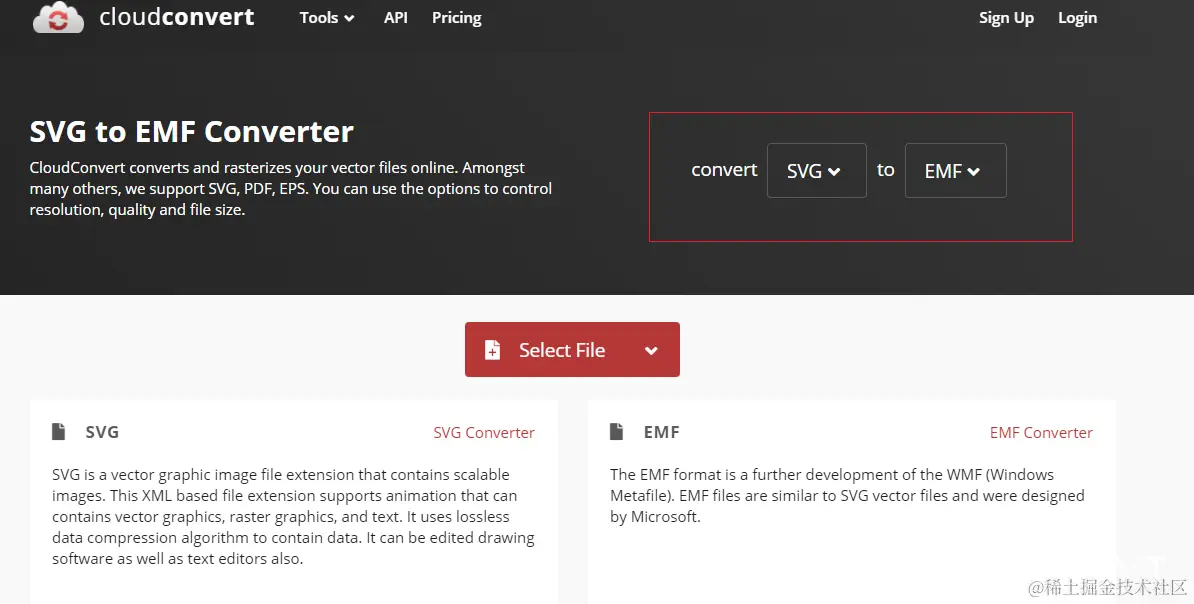Click the SVG format description paragraph

point(293,516)
